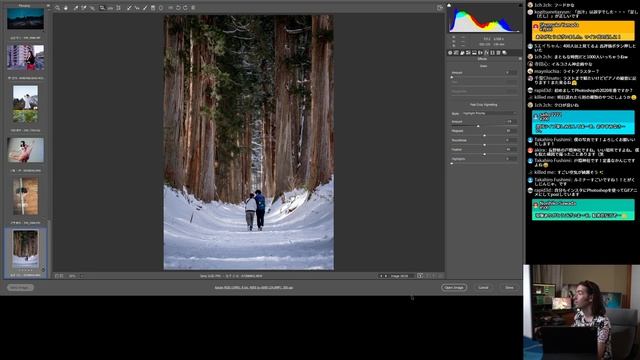Select the Targeted Adjustment tool
This screenshot has height=360, width=640.
point(92,8)
